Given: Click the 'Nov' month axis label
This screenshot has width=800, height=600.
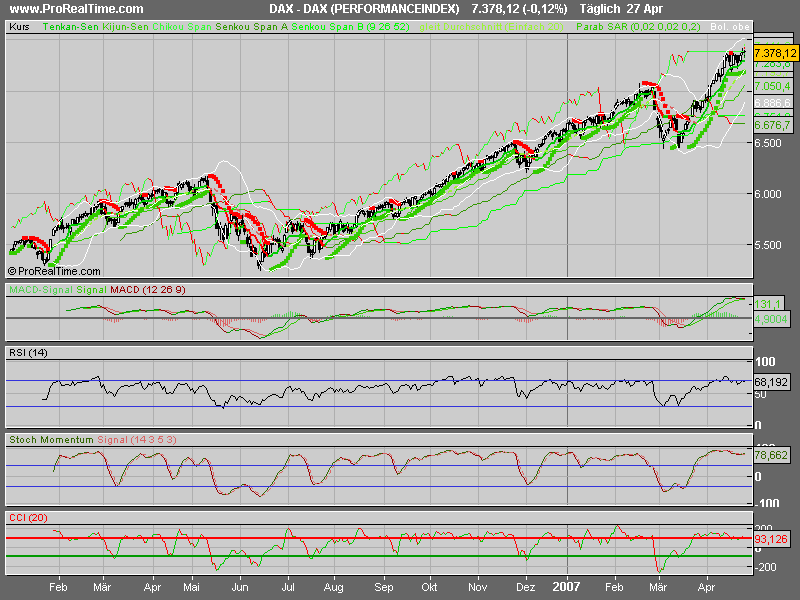Looking at the screenshot, I should click(478, 587).
